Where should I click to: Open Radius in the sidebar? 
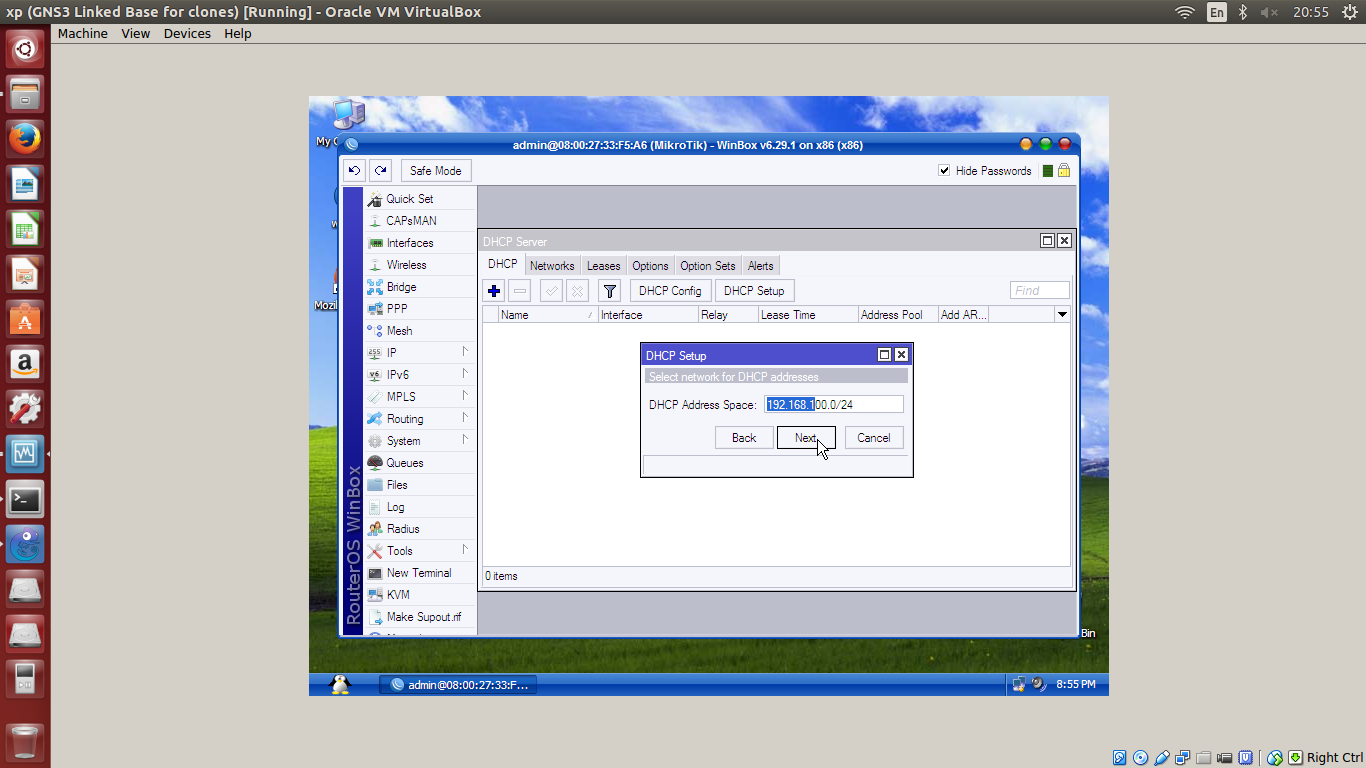coord(420,529)
